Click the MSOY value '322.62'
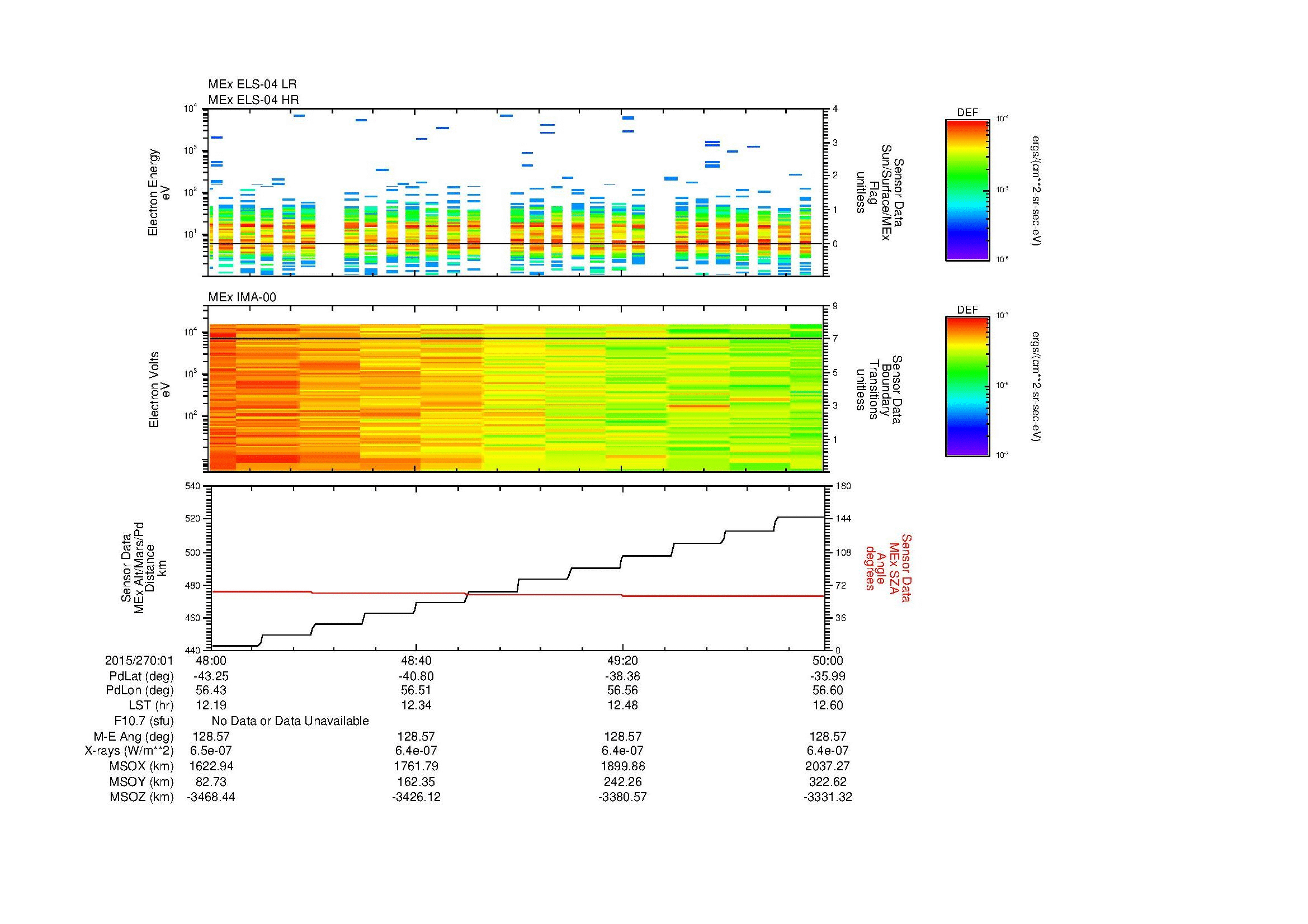Screen dimensions: 1308x924 pos(828,781)
